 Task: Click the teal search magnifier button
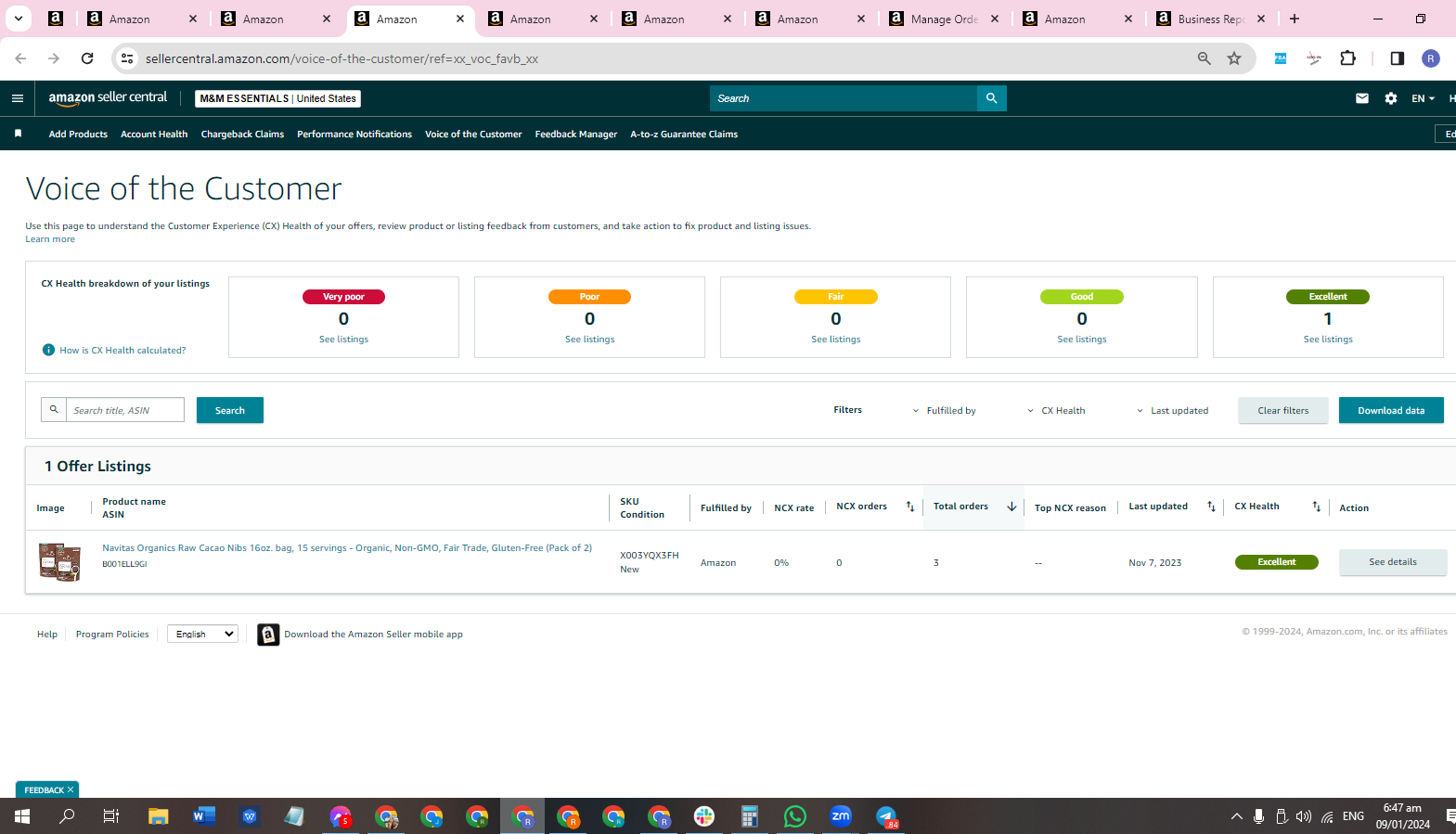coord(991,98)
